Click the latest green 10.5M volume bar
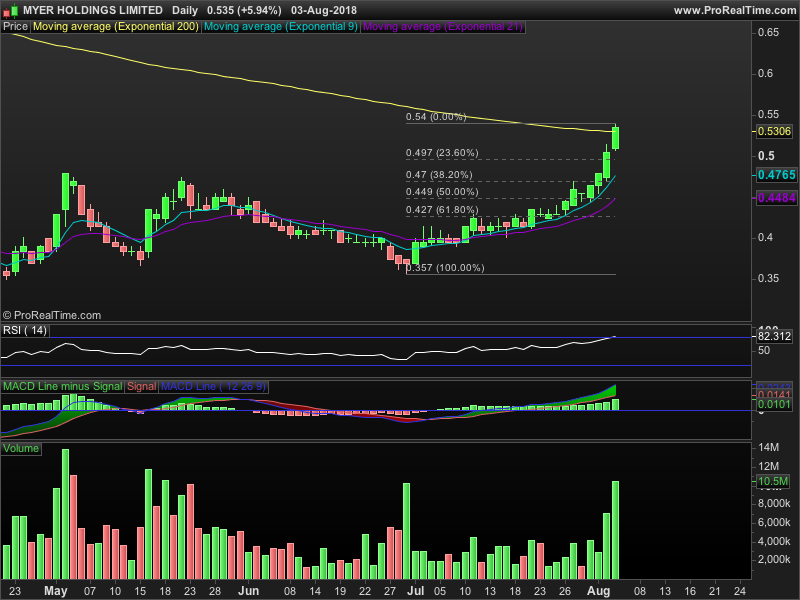 [616, 530]
